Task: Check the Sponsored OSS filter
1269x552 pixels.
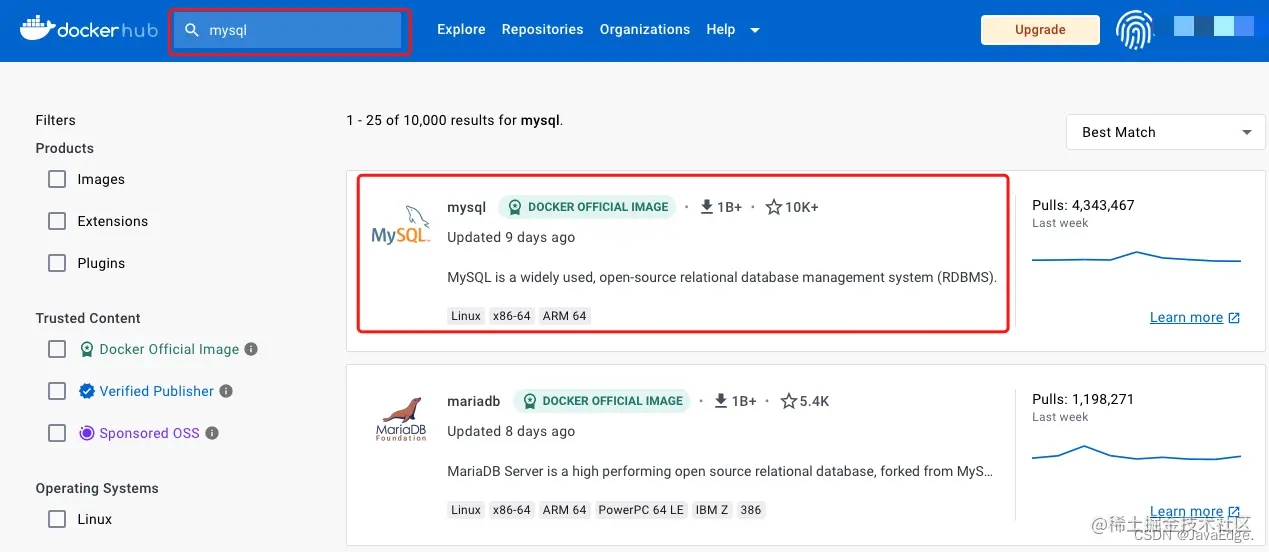Action: click(x=57, y=433)
